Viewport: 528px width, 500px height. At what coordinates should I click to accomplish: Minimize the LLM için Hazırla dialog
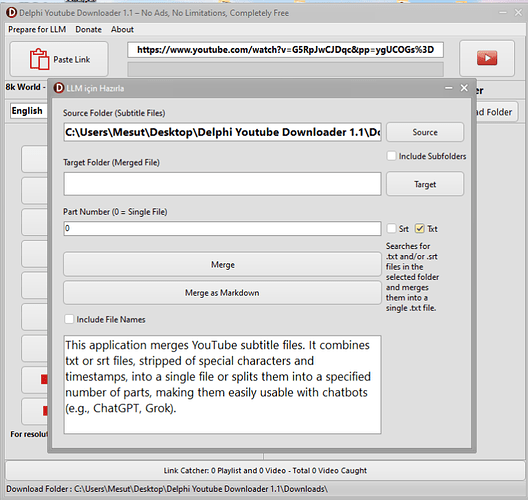click(x=449, y=88)
